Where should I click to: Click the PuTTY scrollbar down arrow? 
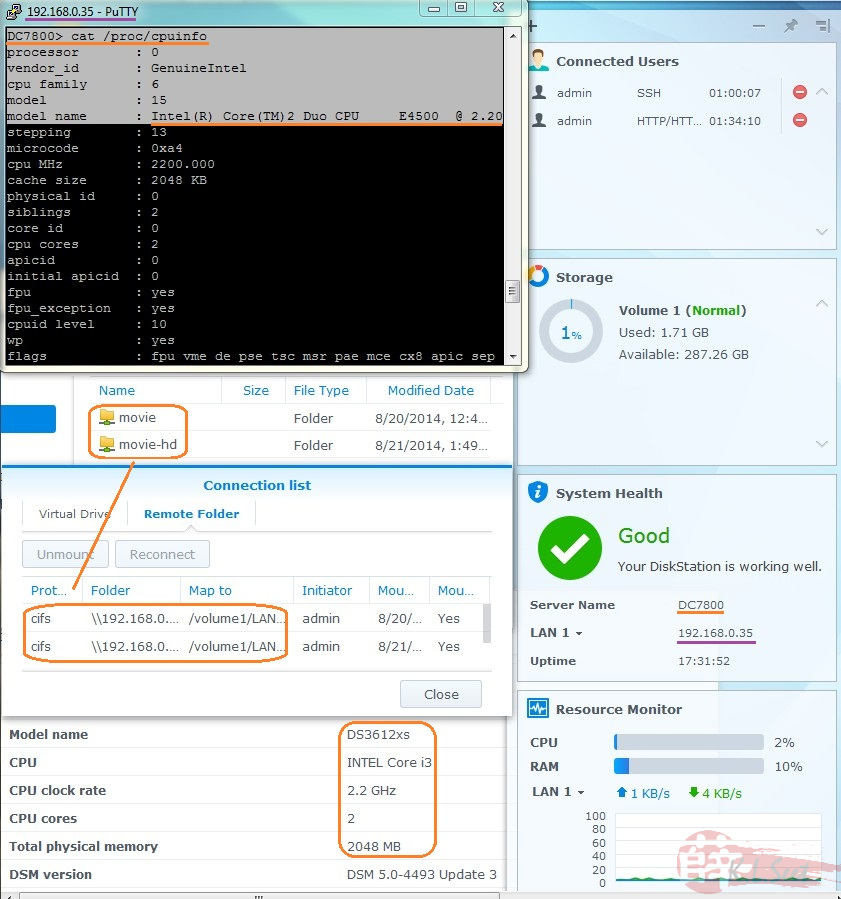[513, 357]
